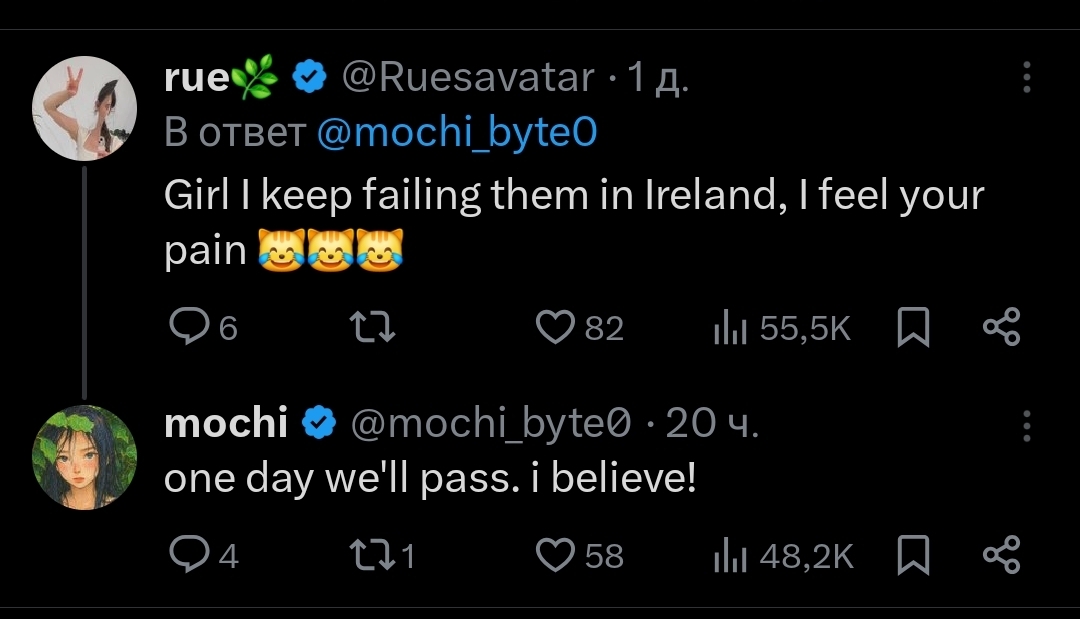Image resolution: width=1080 pixels, height=619 pixels.
Task: Bookmark mochi's tweet
Action: point(913,554)
